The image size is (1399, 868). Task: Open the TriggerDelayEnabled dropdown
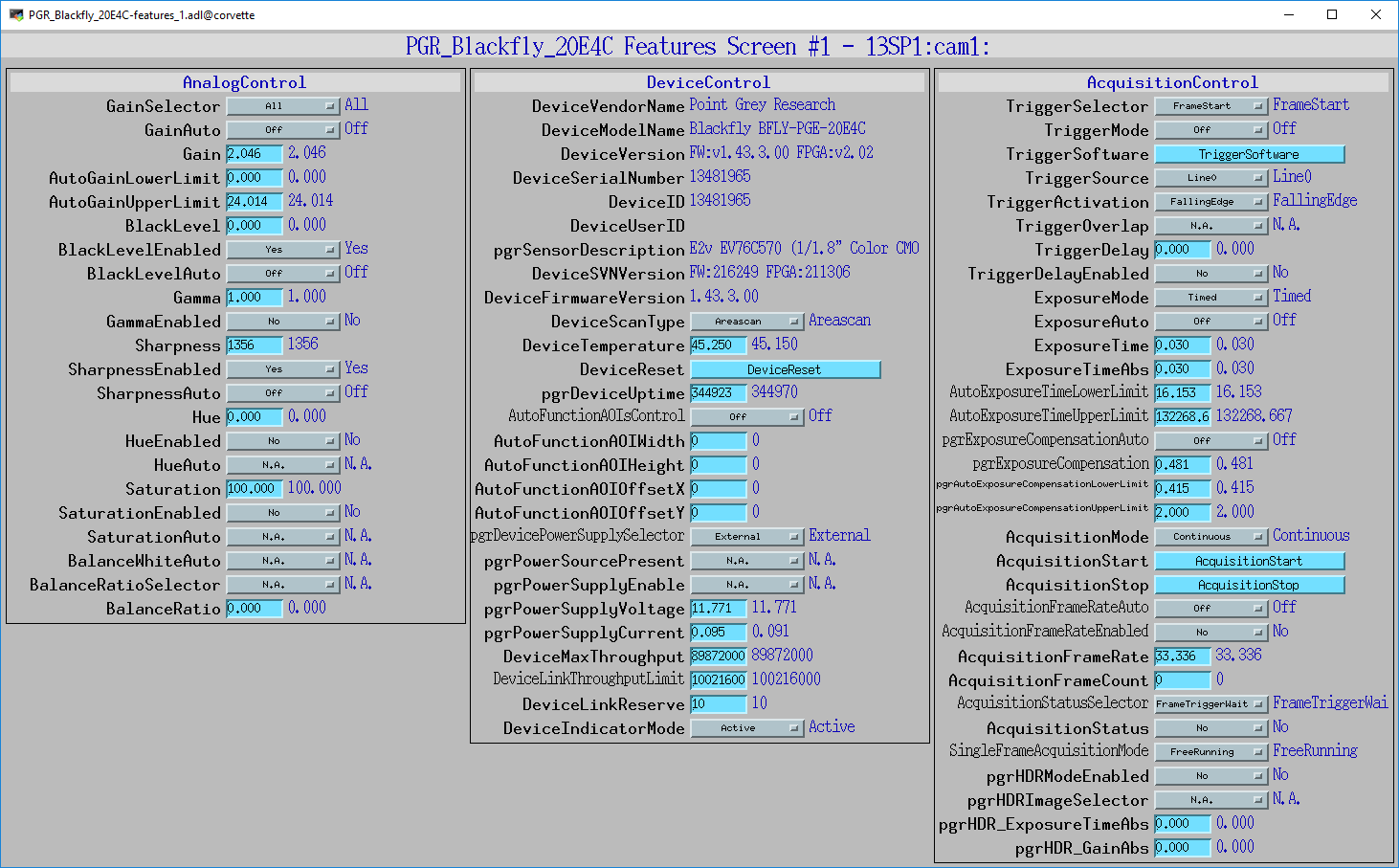[1211, 274]
